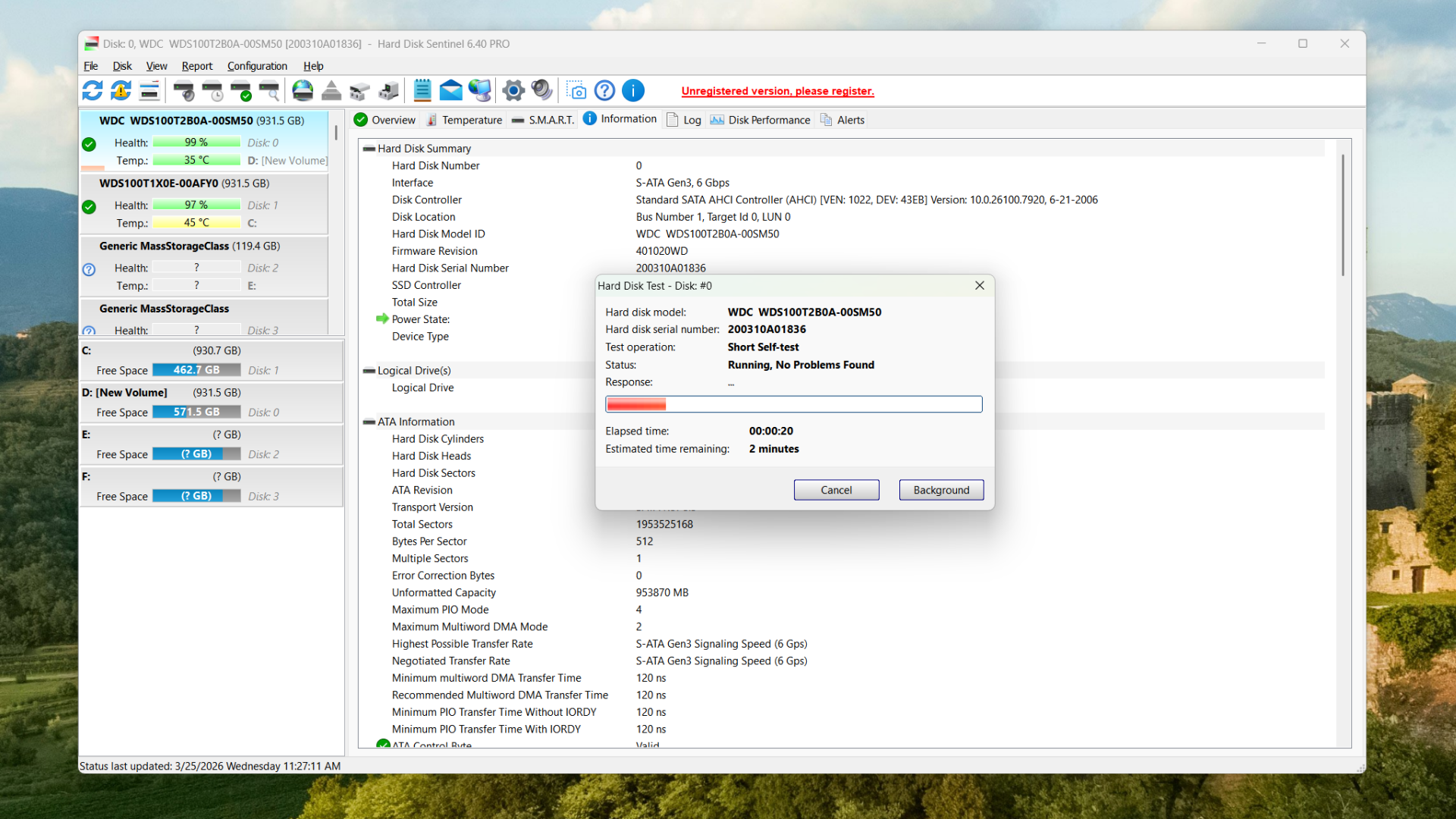Screen dimensions: 1456x819
Task: Click the globe and monitor network icon
Action: coord(479,91)
